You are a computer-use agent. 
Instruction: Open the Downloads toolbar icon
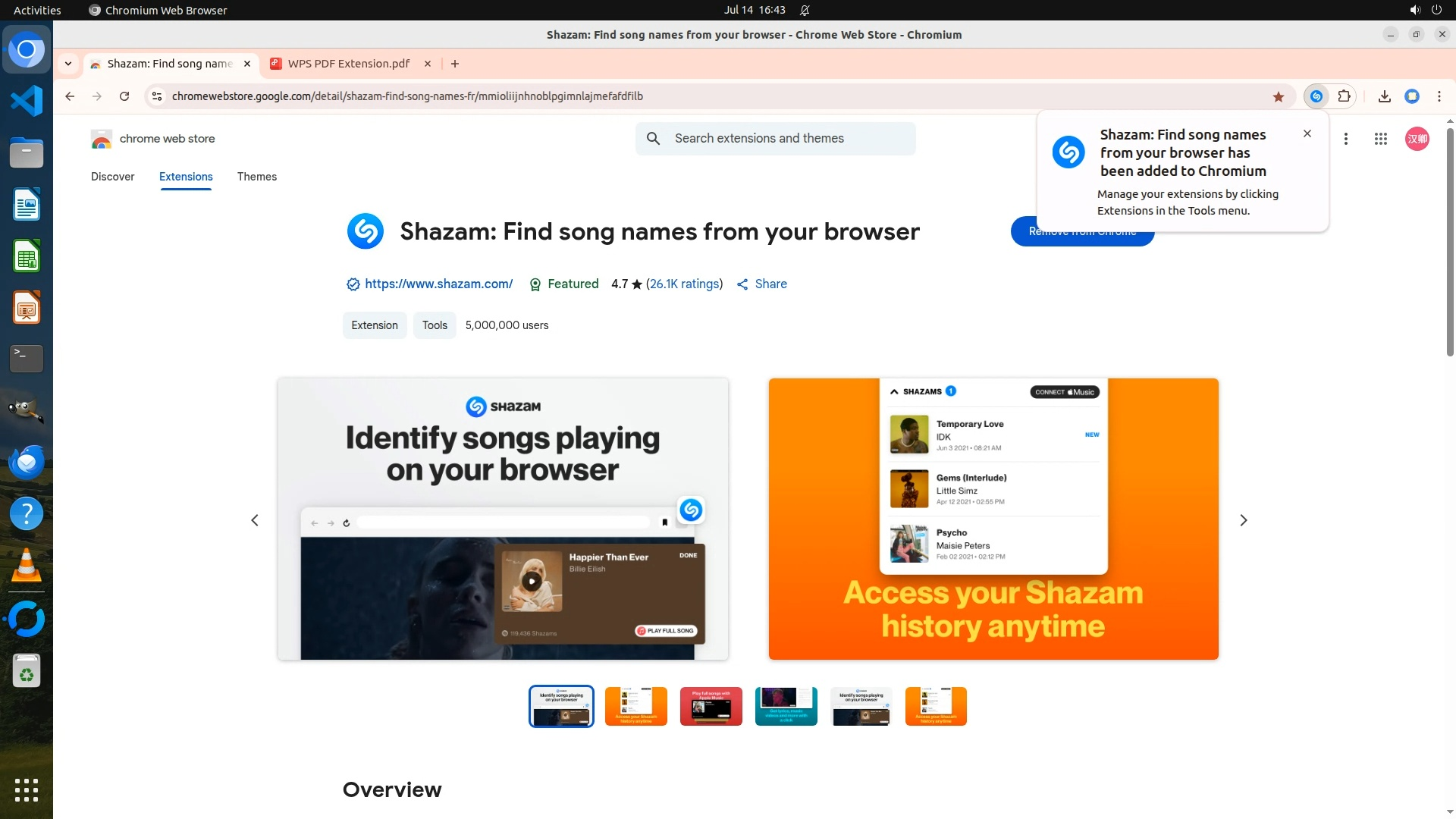coord(1384,96)
